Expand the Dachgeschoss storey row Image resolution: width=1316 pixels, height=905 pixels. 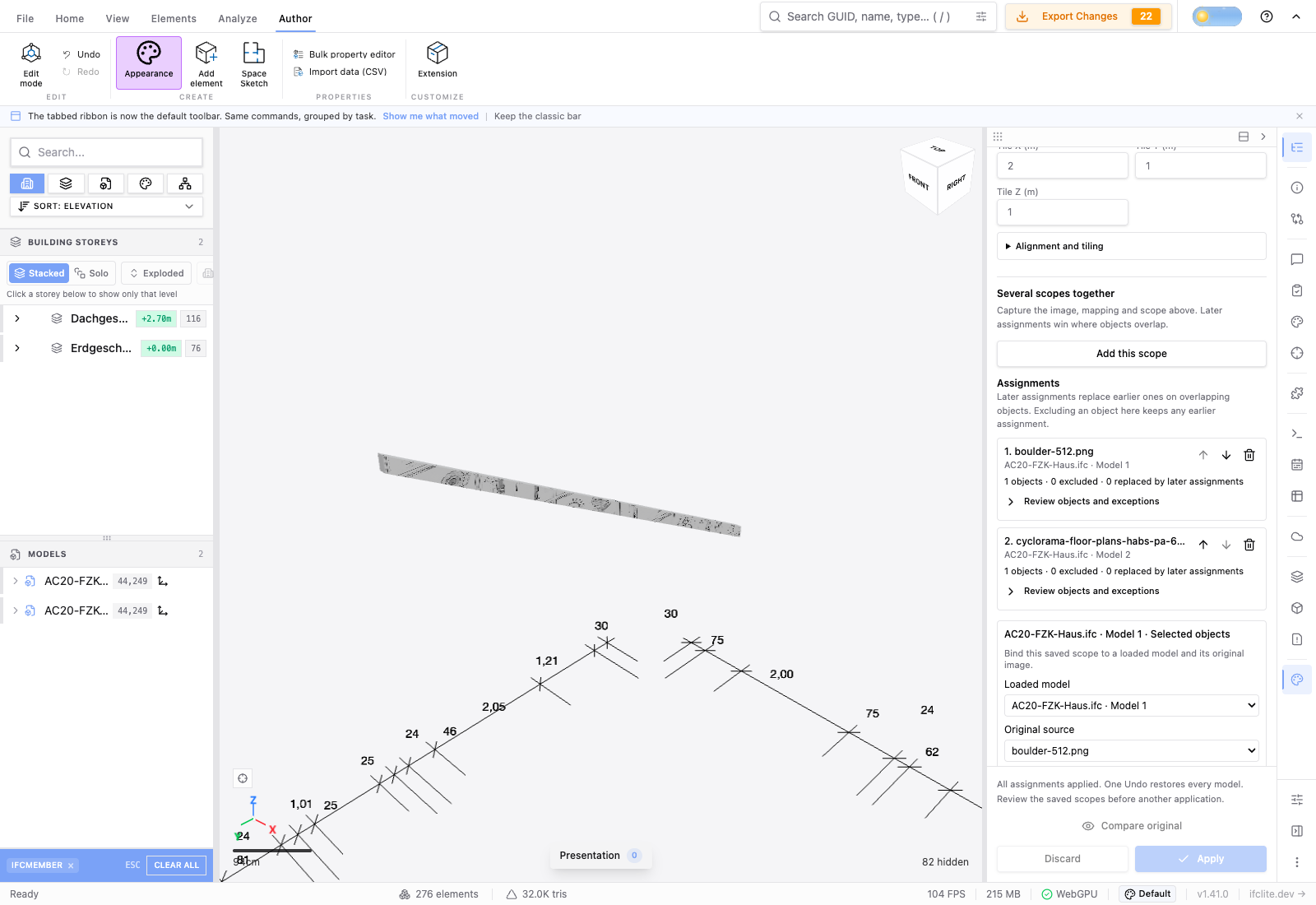coord(17,318)
